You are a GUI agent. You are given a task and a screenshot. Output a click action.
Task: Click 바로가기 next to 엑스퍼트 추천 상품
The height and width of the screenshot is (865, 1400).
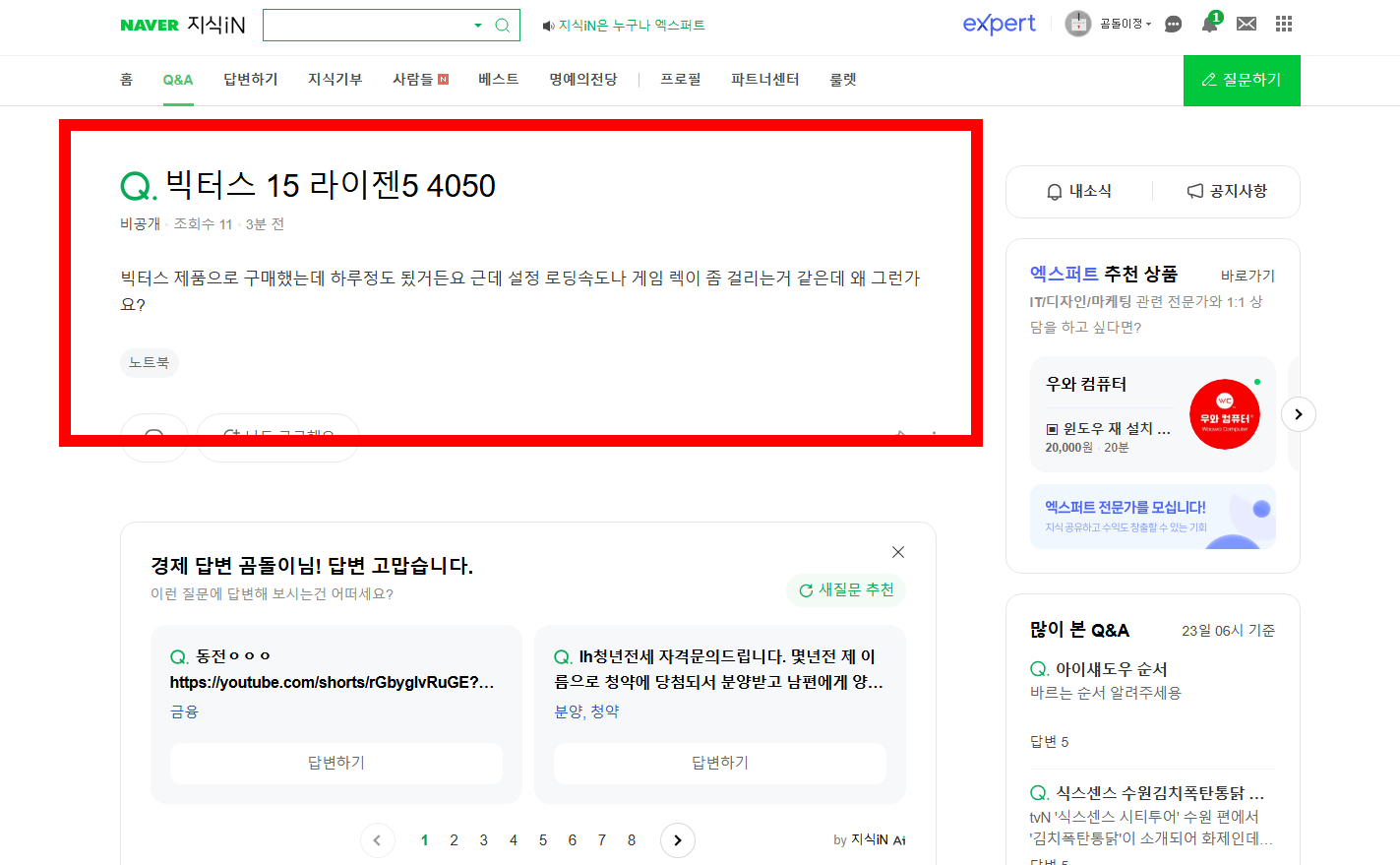(x=1248, y=276)
